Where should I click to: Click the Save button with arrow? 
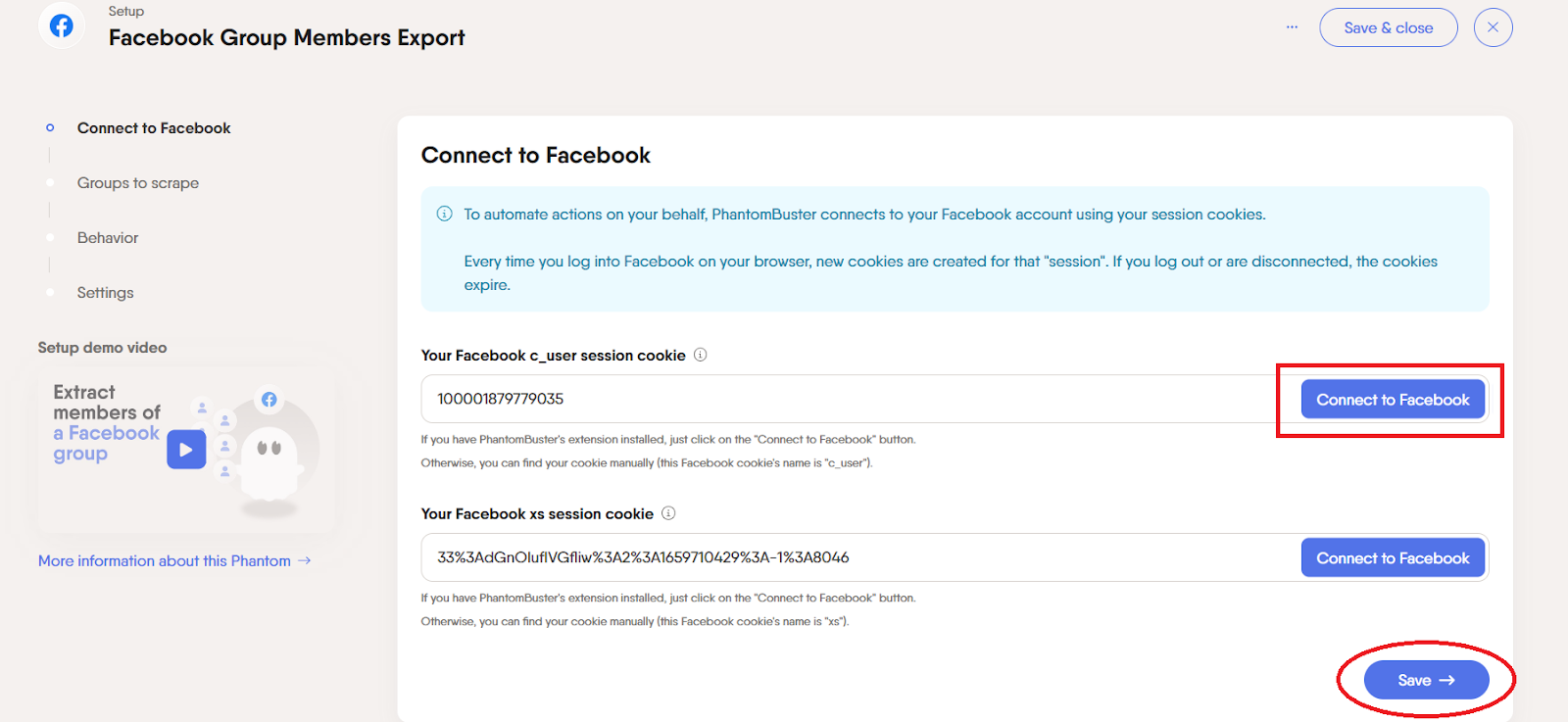coord(1426,680)
